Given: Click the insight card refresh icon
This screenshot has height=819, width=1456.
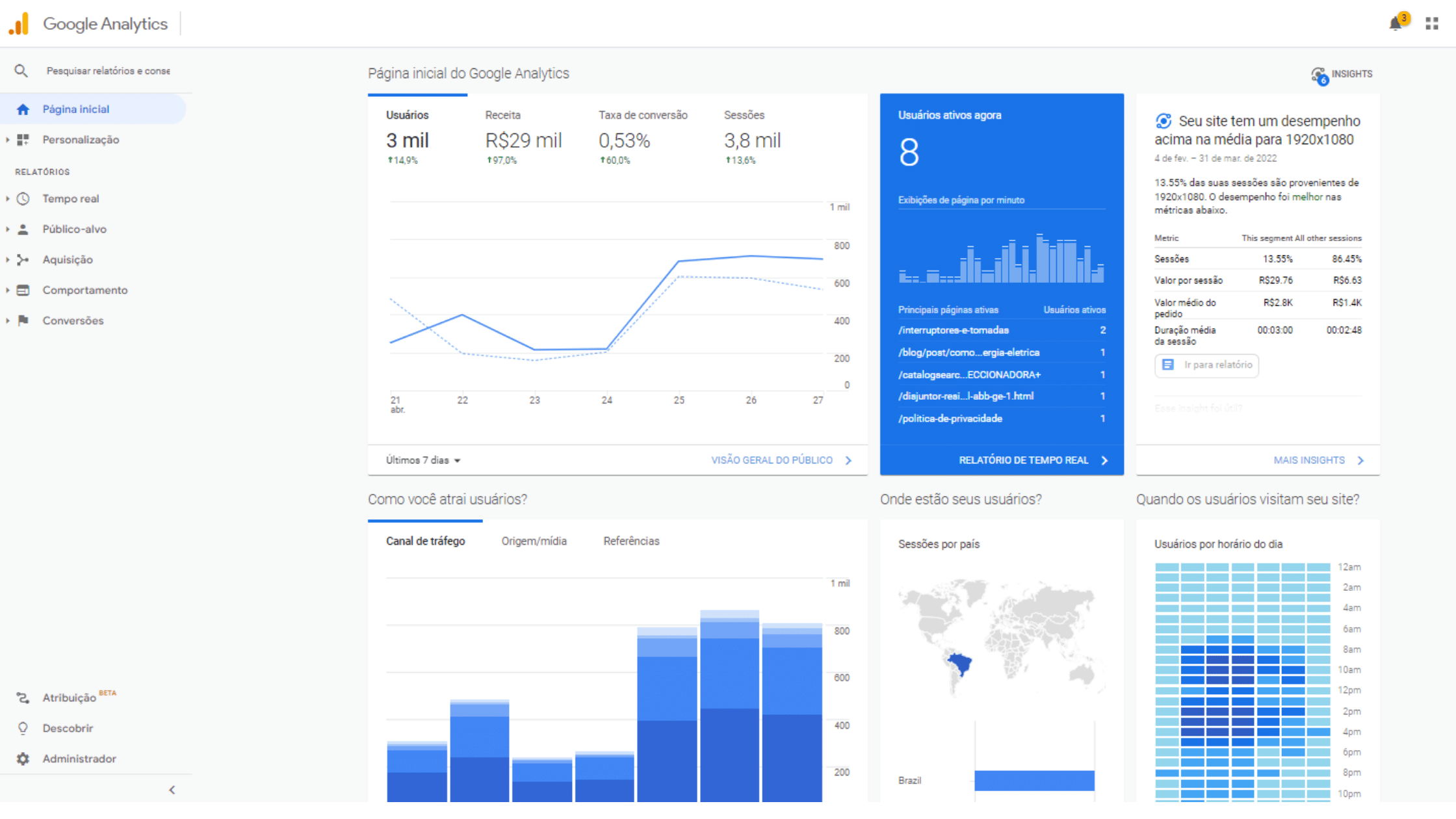Looking at the screenshot, I should click(x=1163, y=122).
